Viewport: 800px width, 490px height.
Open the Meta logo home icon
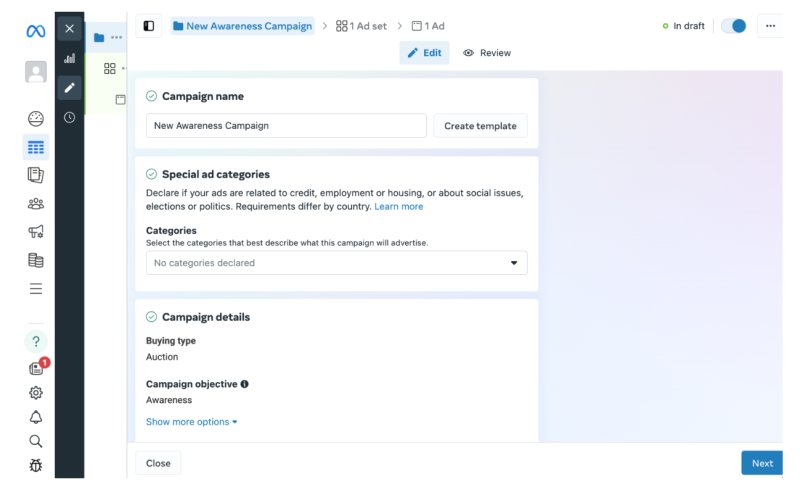tap(36, 32)
